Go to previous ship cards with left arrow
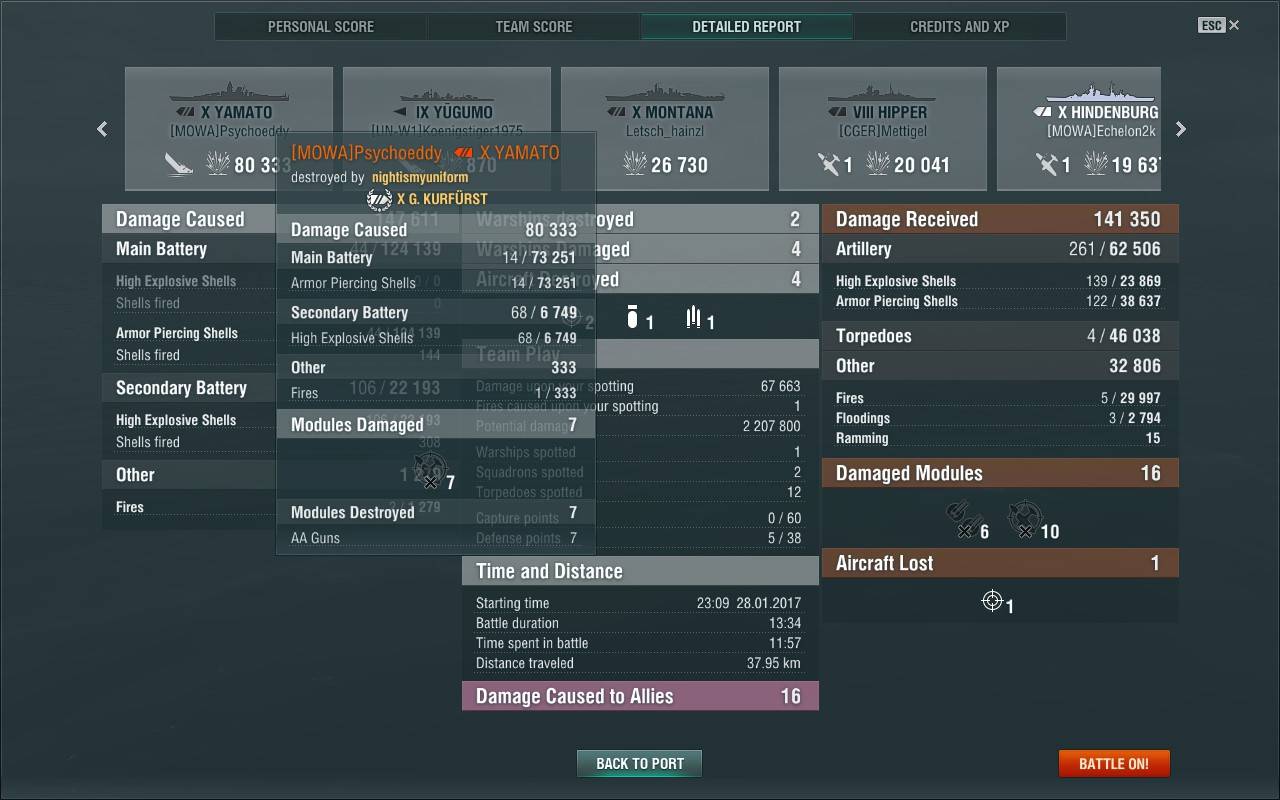The width and height of the screenshot is (1280, 800). (102, 129)
